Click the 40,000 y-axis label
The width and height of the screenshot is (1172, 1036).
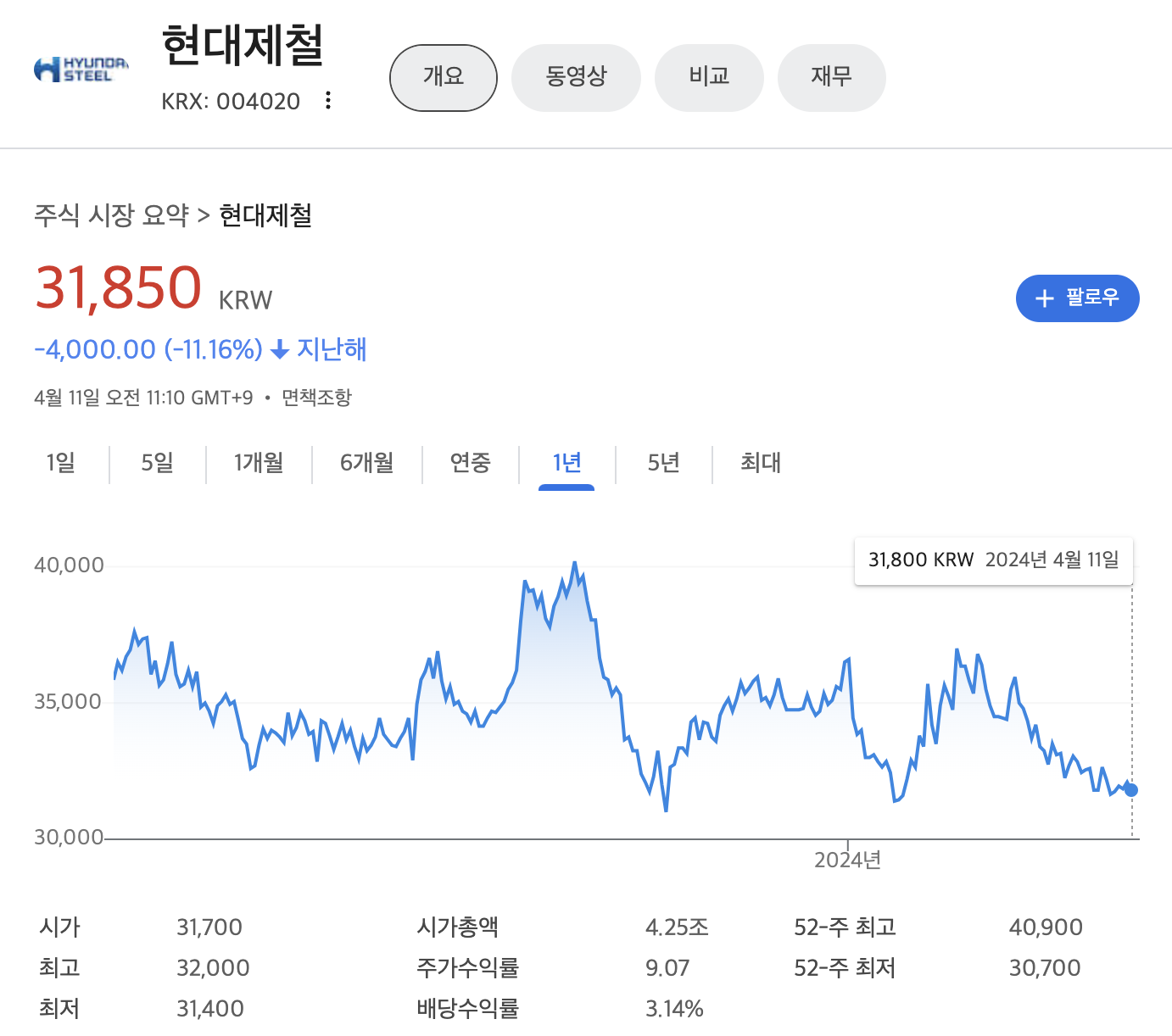[x=69, y=565]
